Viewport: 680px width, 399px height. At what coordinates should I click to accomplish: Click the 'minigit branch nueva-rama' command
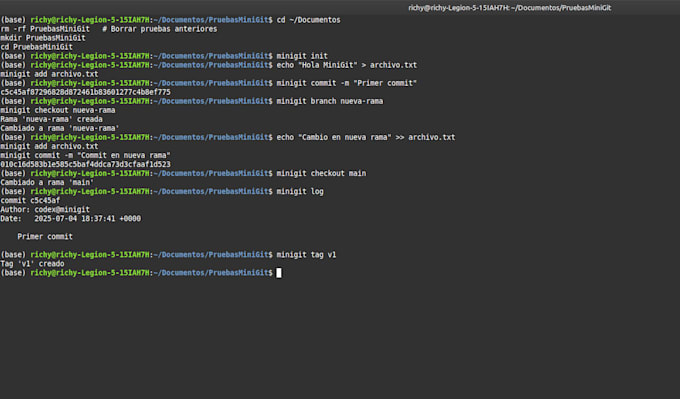tap(330, 101)
